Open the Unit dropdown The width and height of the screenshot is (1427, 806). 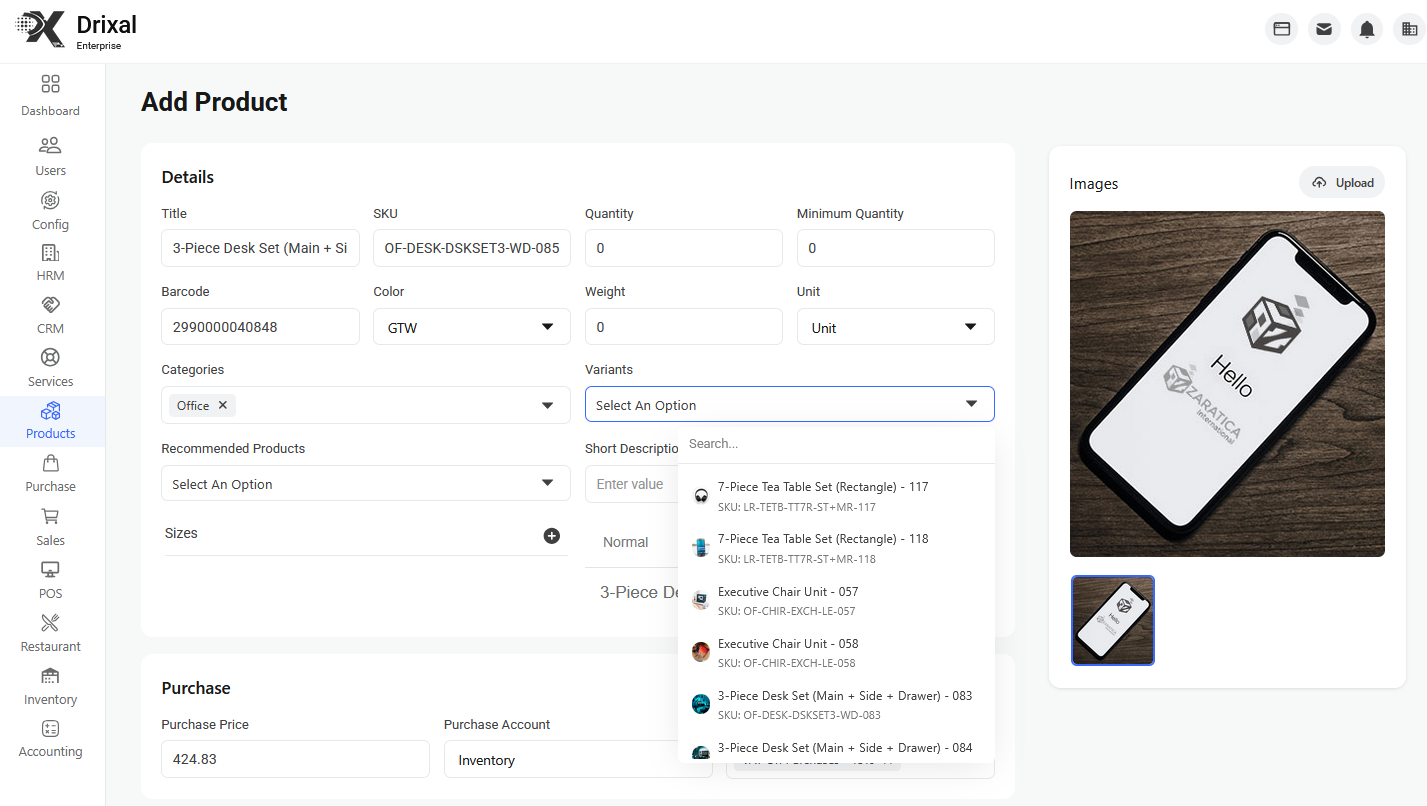[x=895, y=327]
